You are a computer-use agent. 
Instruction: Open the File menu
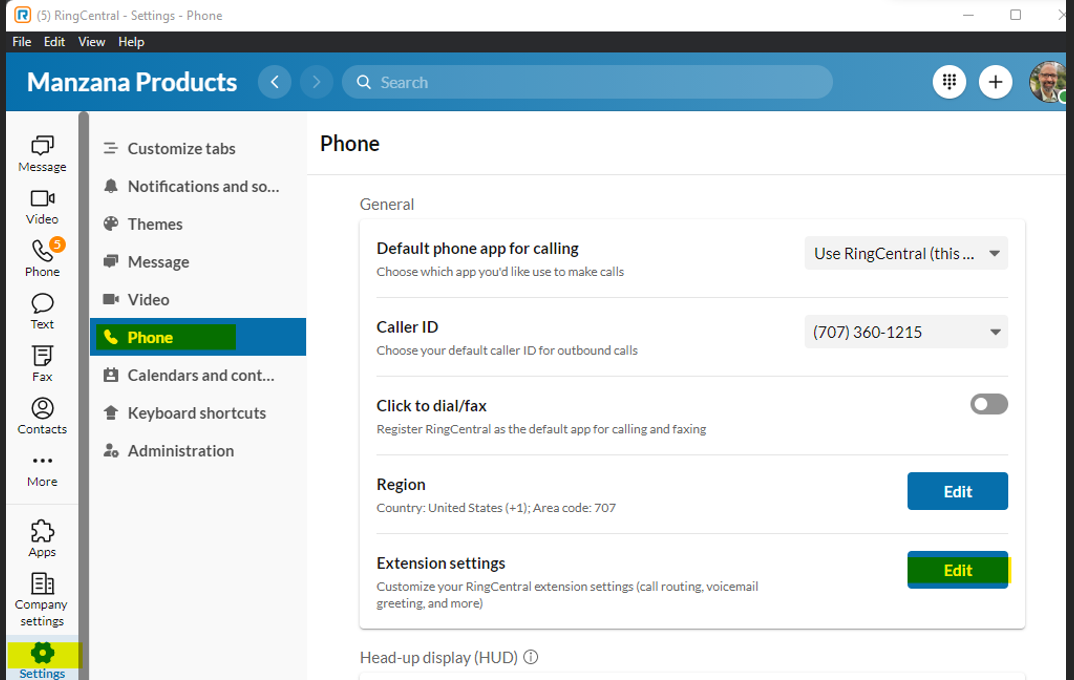point(22,42)
